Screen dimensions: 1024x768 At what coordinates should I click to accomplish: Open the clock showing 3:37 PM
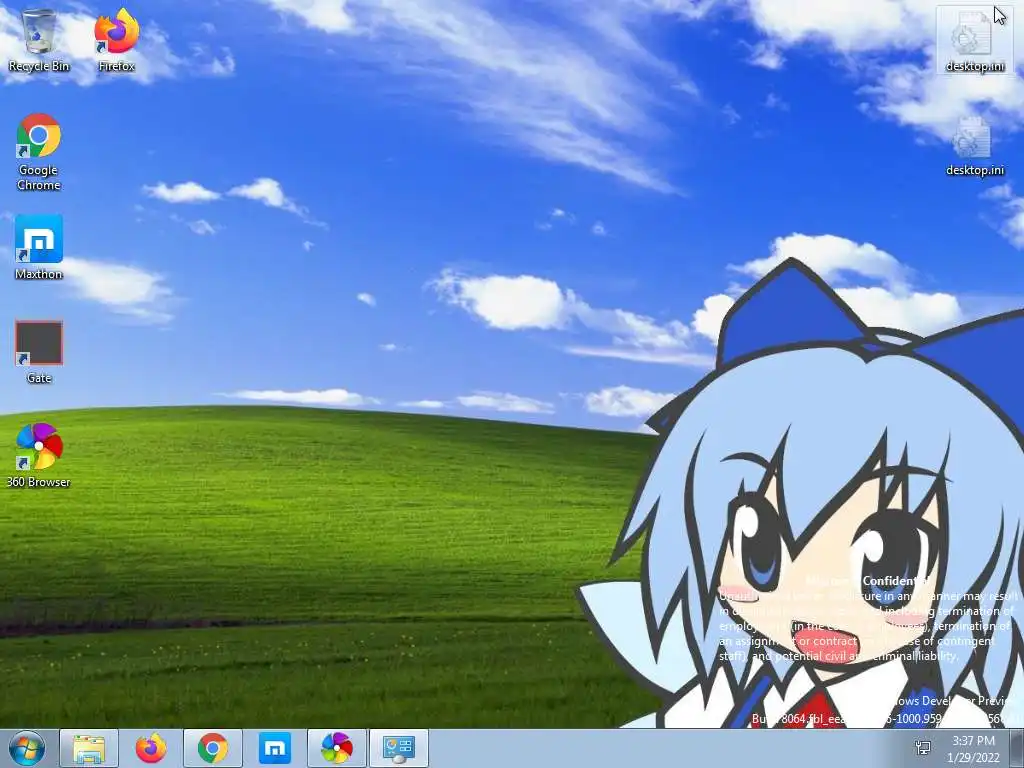click(x=974, y=749)
